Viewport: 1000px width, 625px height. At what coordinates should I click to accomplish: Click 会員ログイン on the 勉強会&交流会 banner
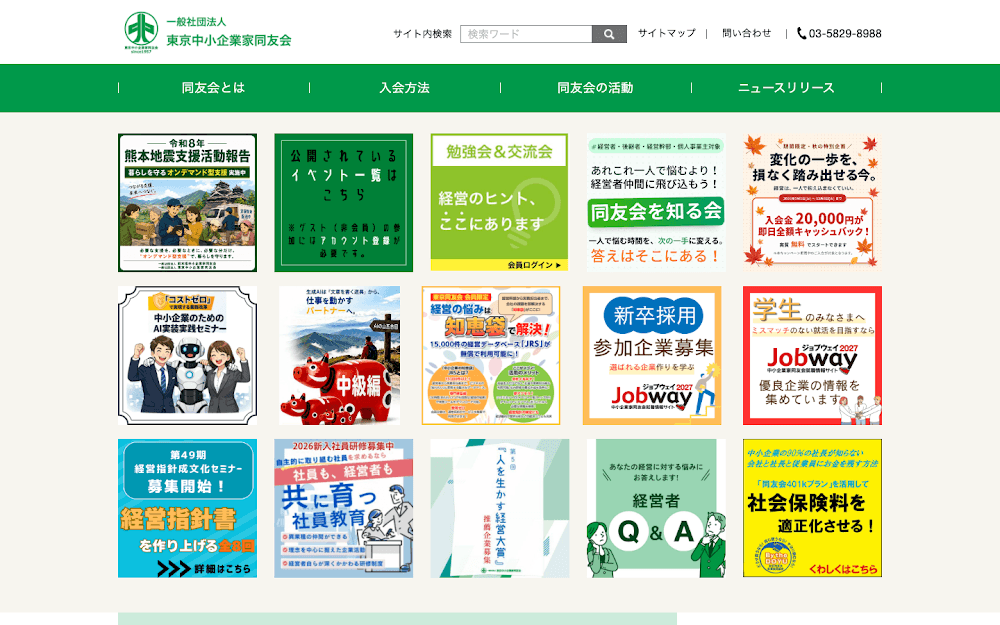534,265
